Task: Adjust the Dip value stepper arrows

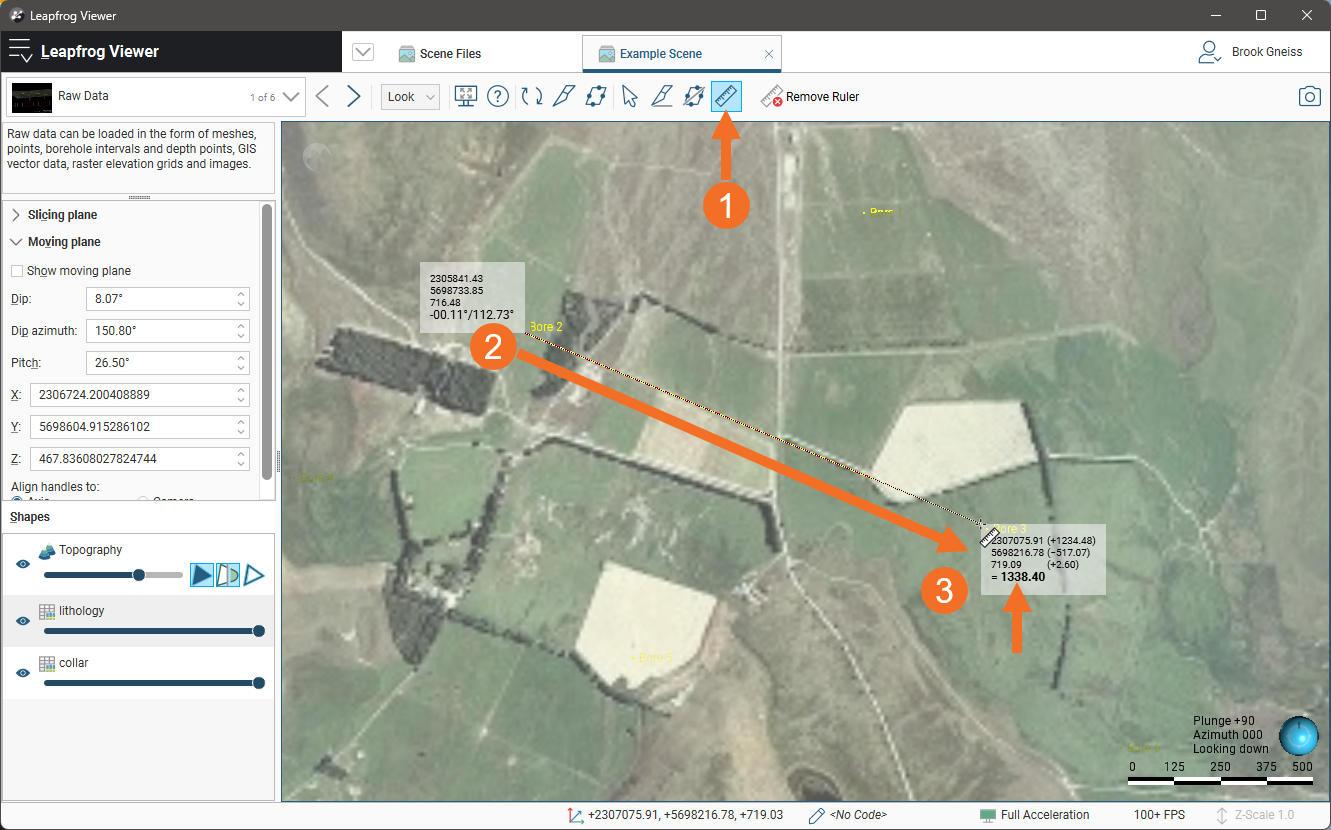Action: [x=241, y=299]
